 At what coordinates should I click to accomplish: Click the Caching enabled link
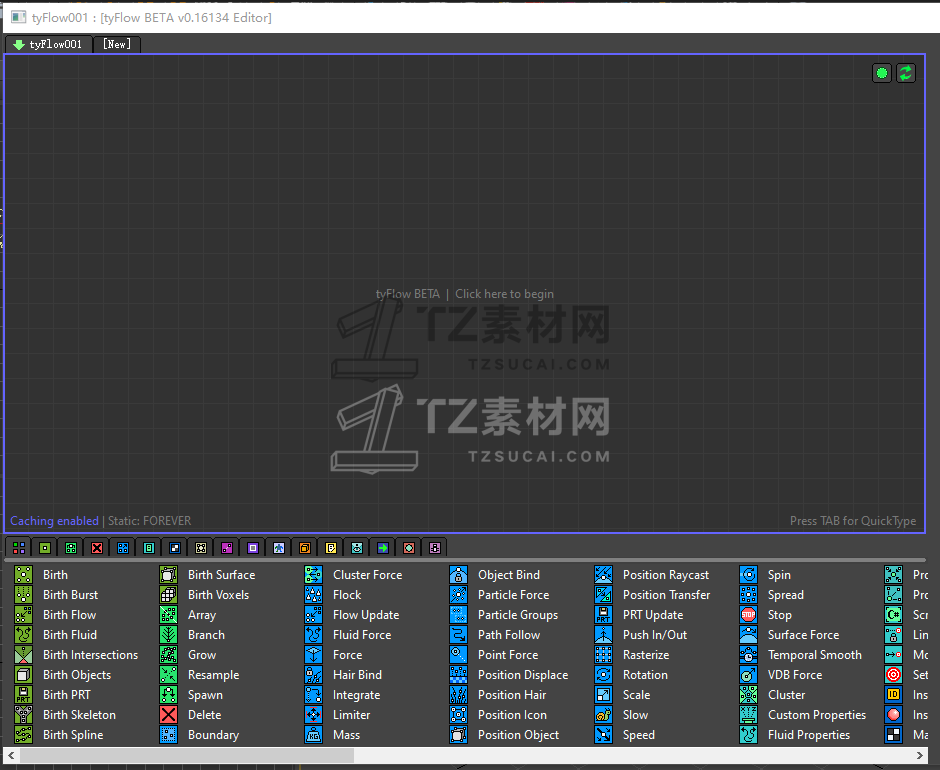pos(55,521)
